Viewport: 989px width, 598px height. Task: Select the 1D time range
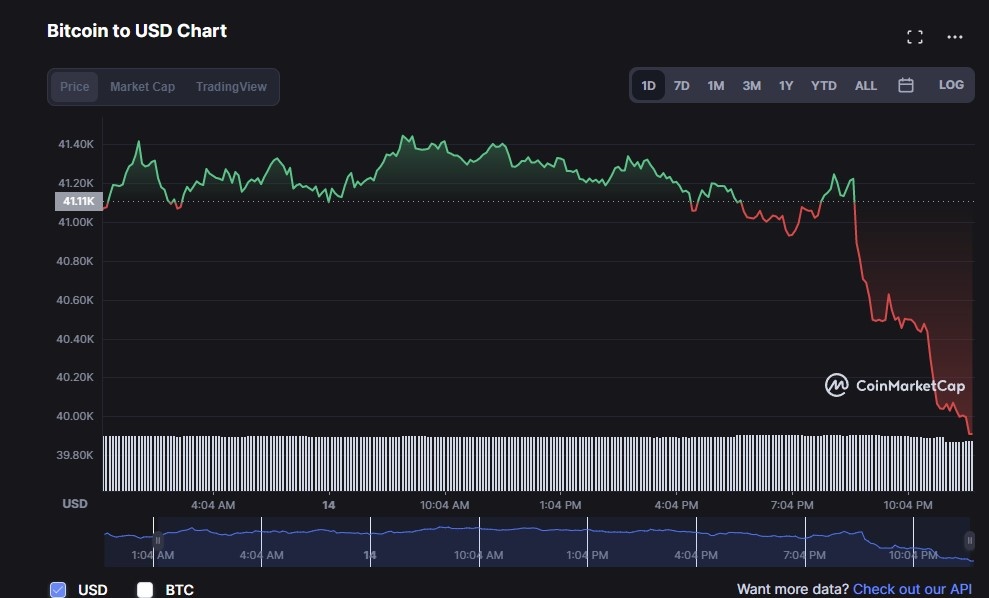tap(648, 86)
